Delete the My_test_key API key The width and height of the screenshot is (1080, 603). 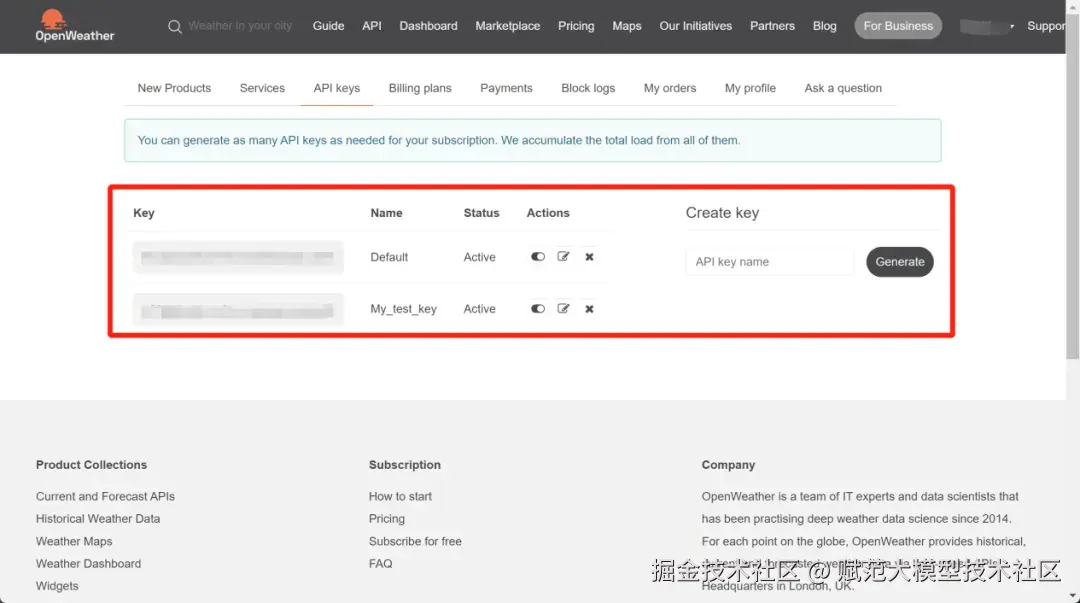pos(590,309)
